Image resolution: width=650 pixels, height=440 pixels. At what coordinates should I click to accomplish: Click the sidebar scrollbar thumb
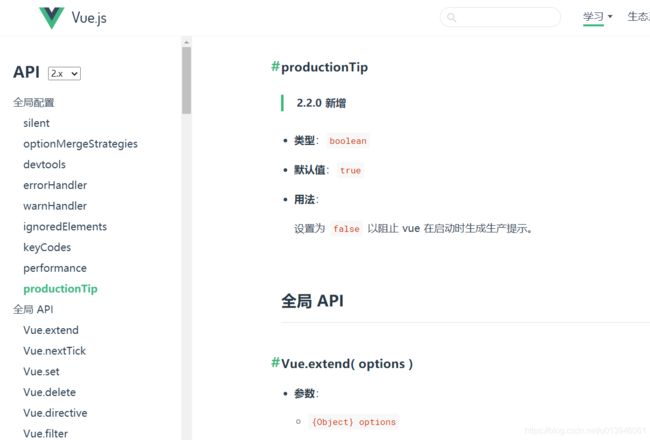point(186,80)
